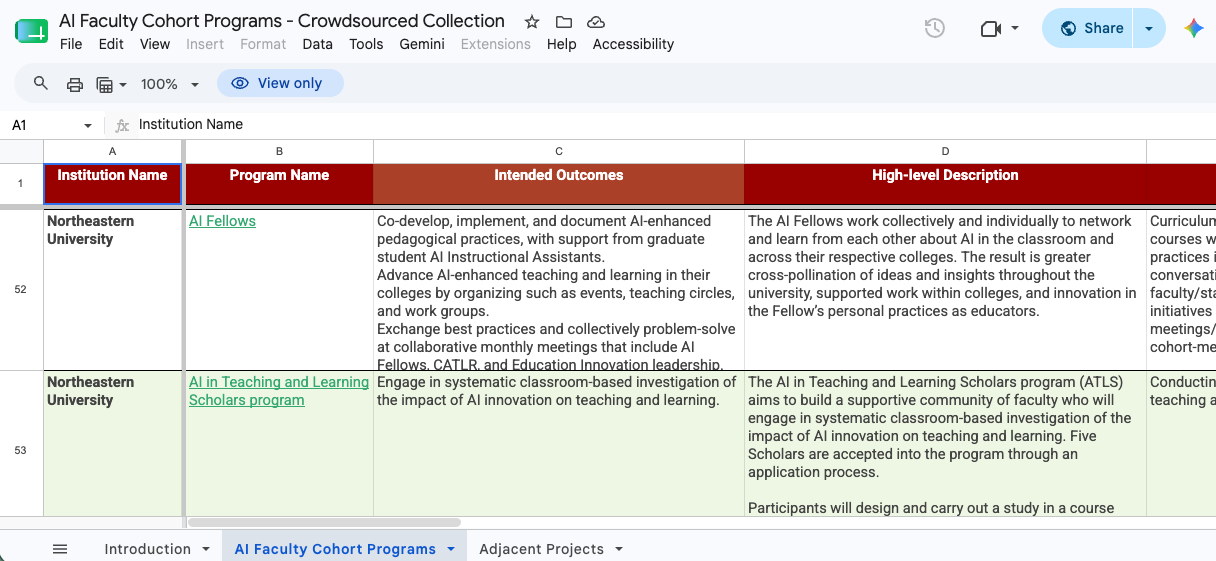Image resolution: width=1216 pixels, height=561 pixels.
Task: Open the AI Fellows link
Action: (222, 221)
